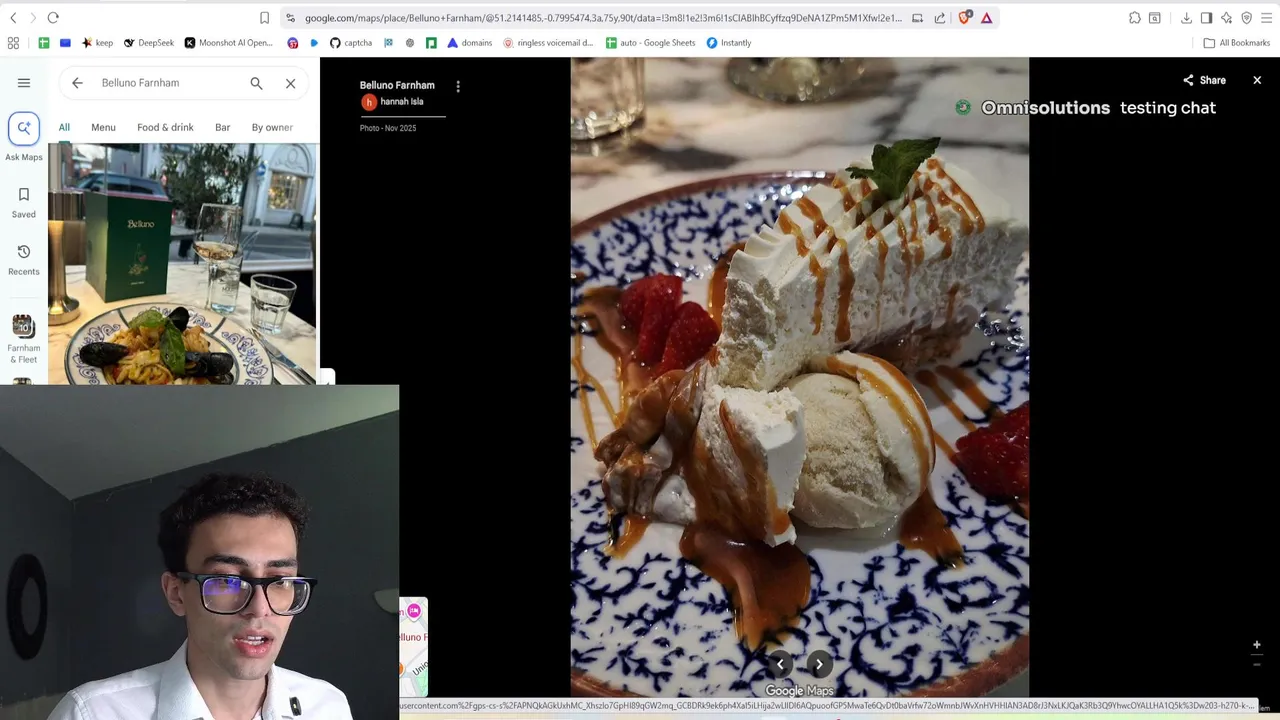Image resolution: width=1280 pixels, height=720 pixels.
Task: Clear search with the X icon
Action: [x=291, y=83]
